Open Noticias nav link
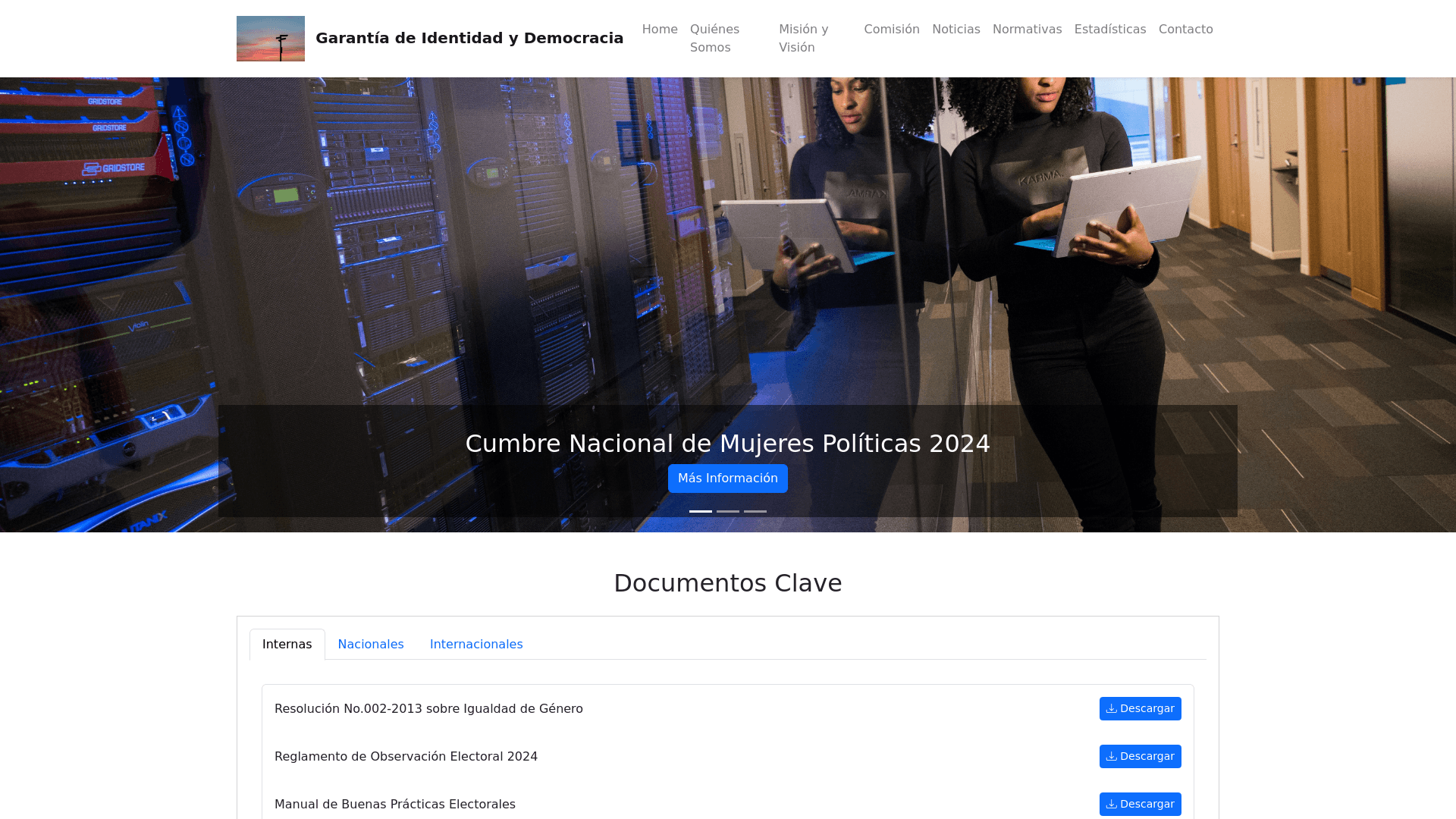 [x=955, y=30]
